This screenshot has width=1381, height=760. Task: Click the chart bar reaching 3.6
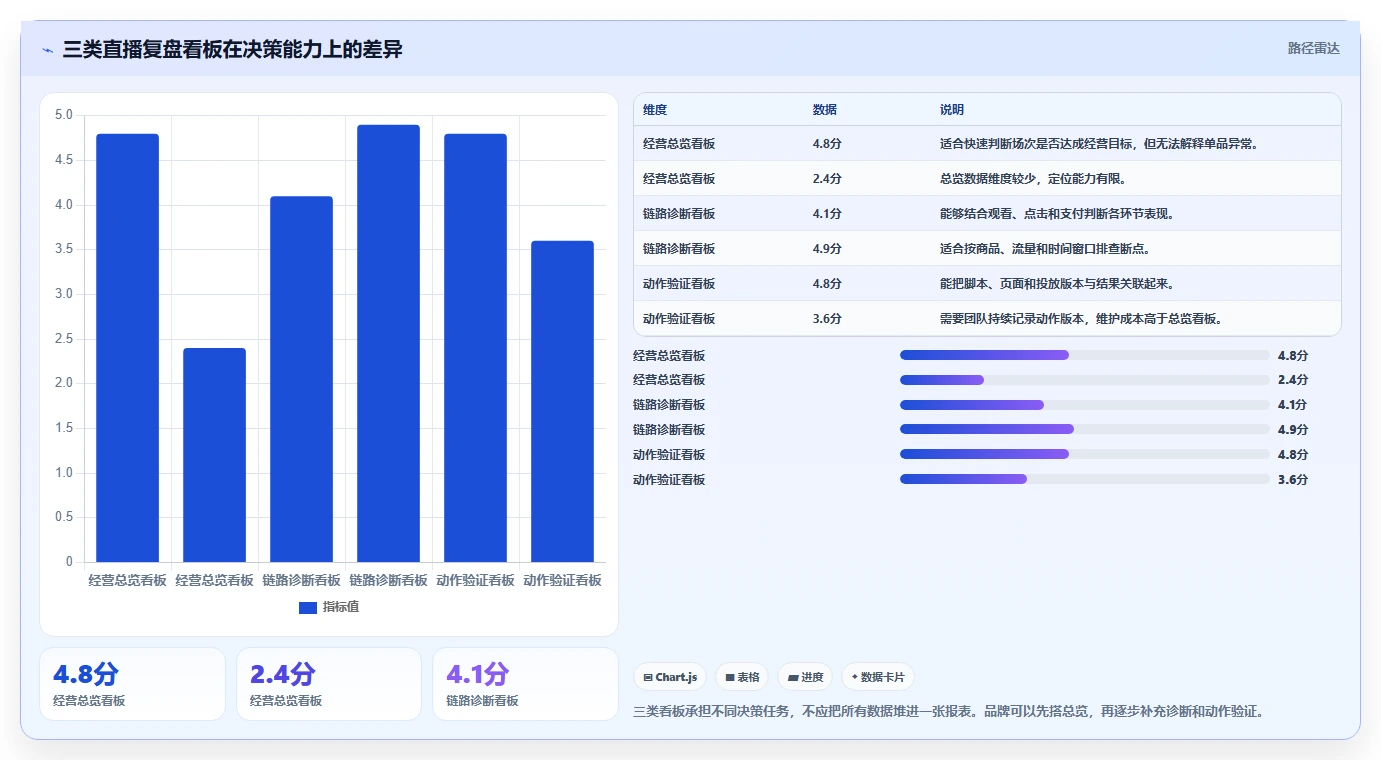(562, 401)
